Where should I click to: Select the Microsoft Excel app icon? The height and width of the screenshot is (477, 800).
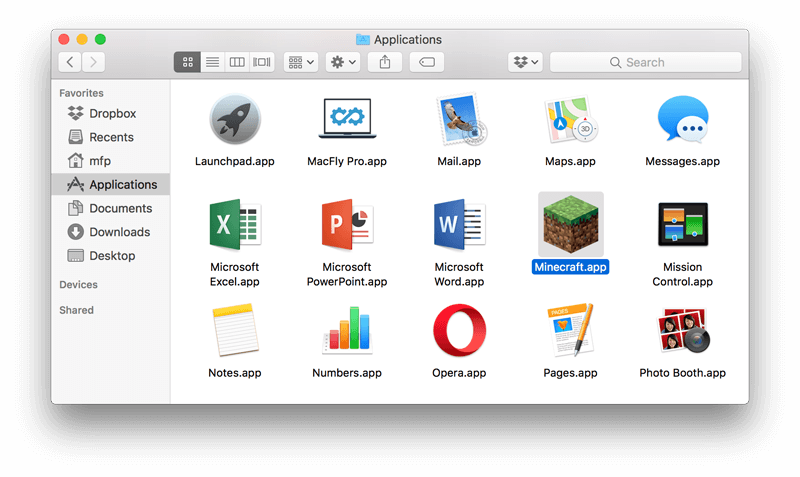coord(235,228)
